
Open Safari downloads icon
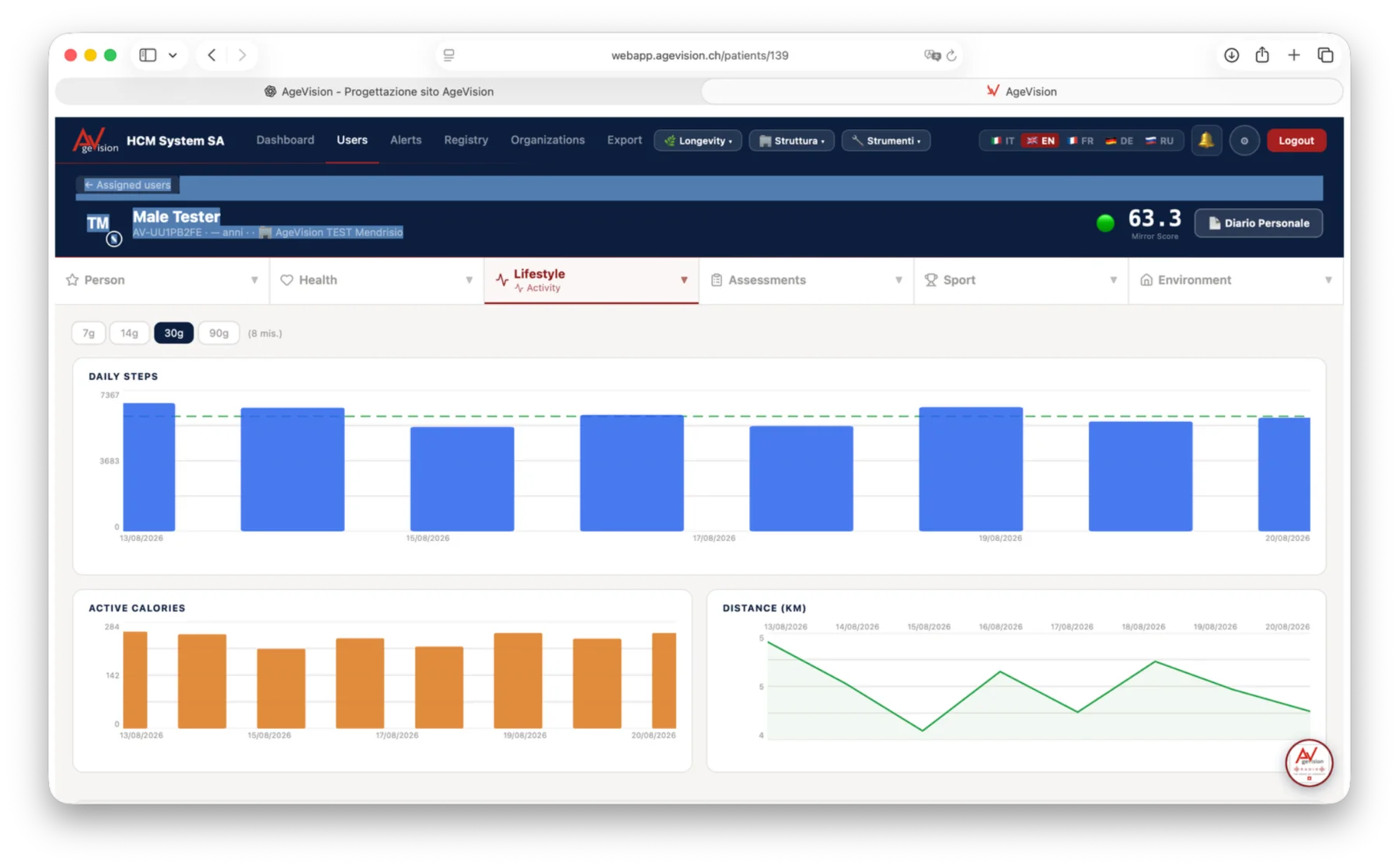(x=1231, y=55)
